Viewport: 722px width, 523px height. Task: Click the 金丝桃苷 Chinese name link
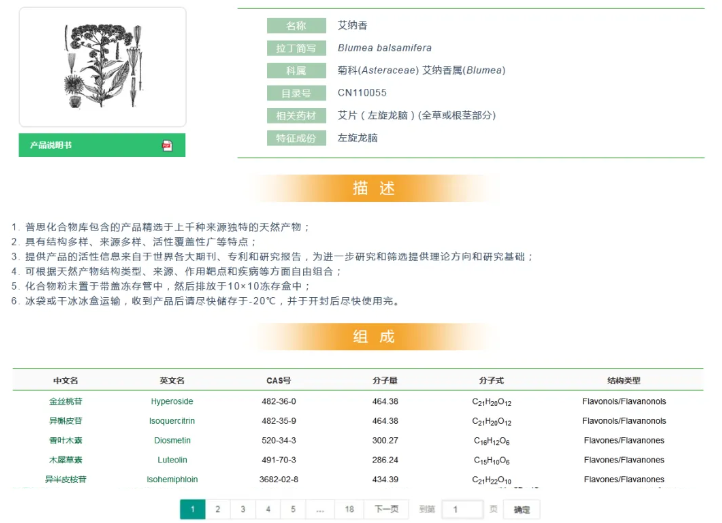tap(66, 401)
